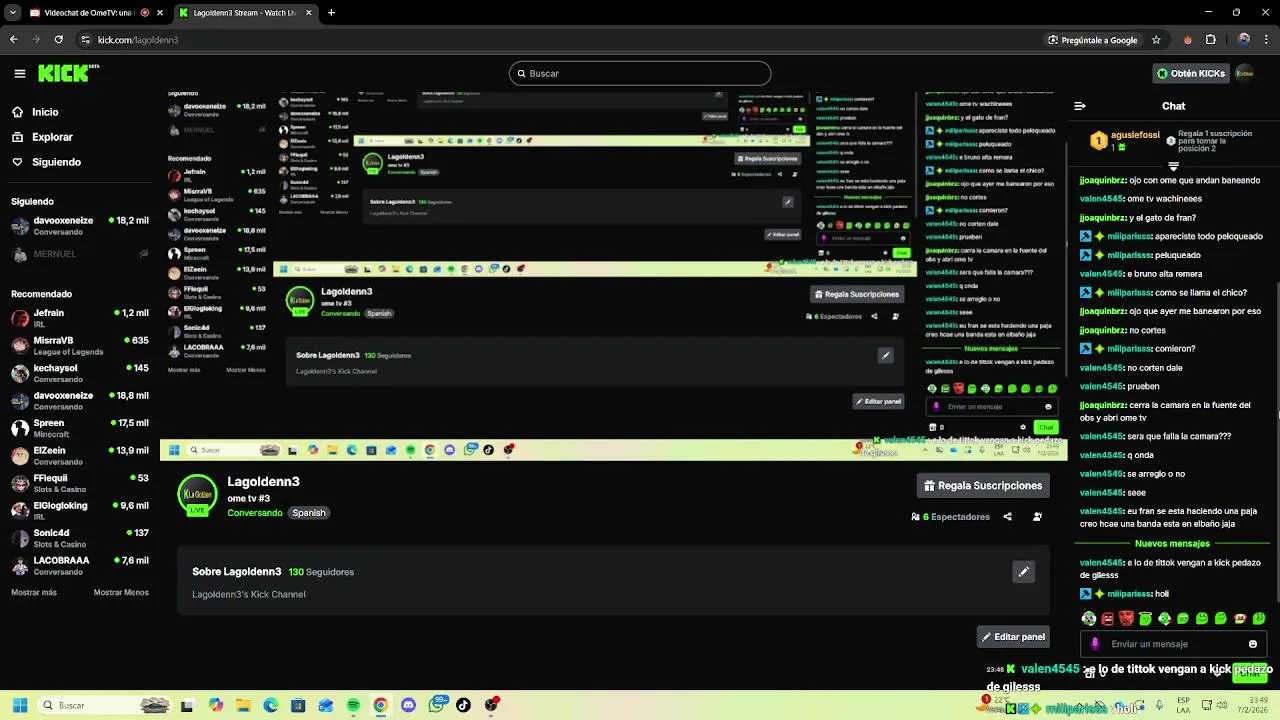Click the Obtén KICKs button

coord(1191,73)
